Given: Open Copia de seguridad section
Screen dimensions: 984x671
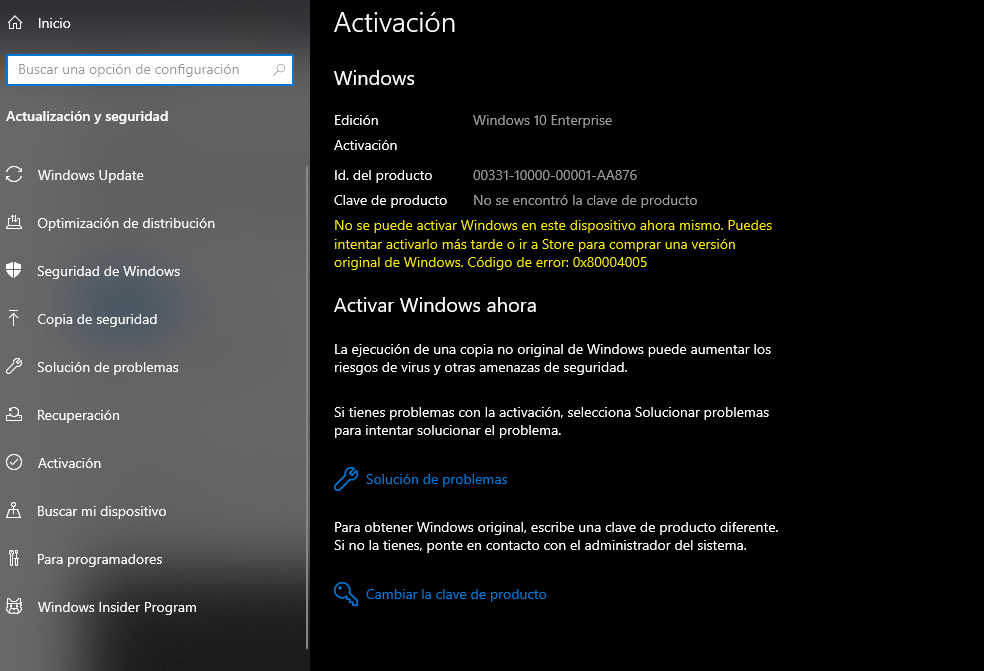Looking at the screenshot, I should [97, 319].
